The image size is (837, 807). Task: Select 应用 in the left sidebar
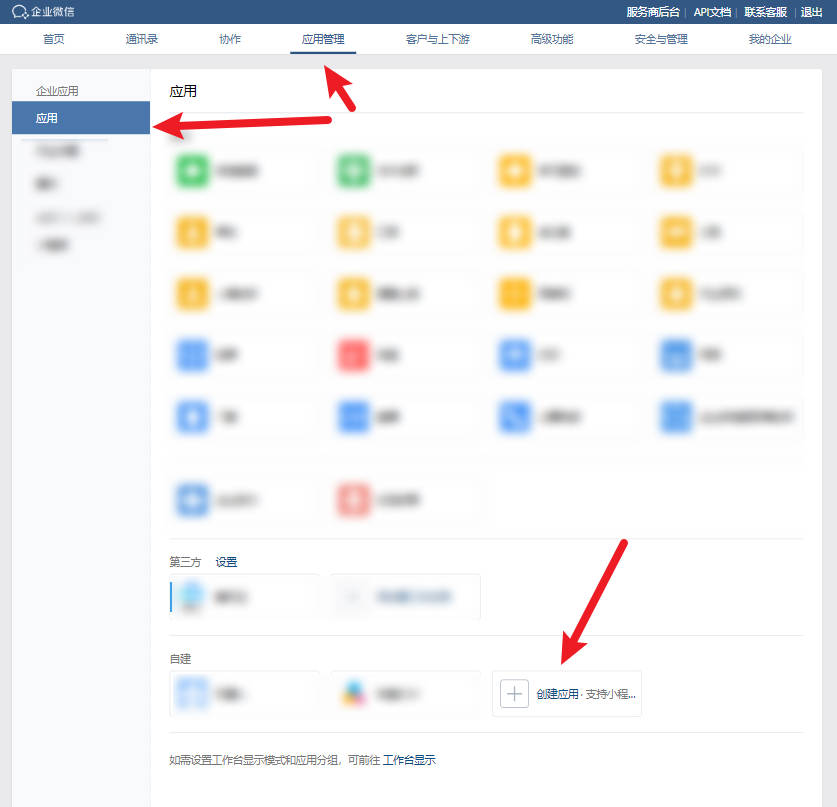(x=81, y=117)
